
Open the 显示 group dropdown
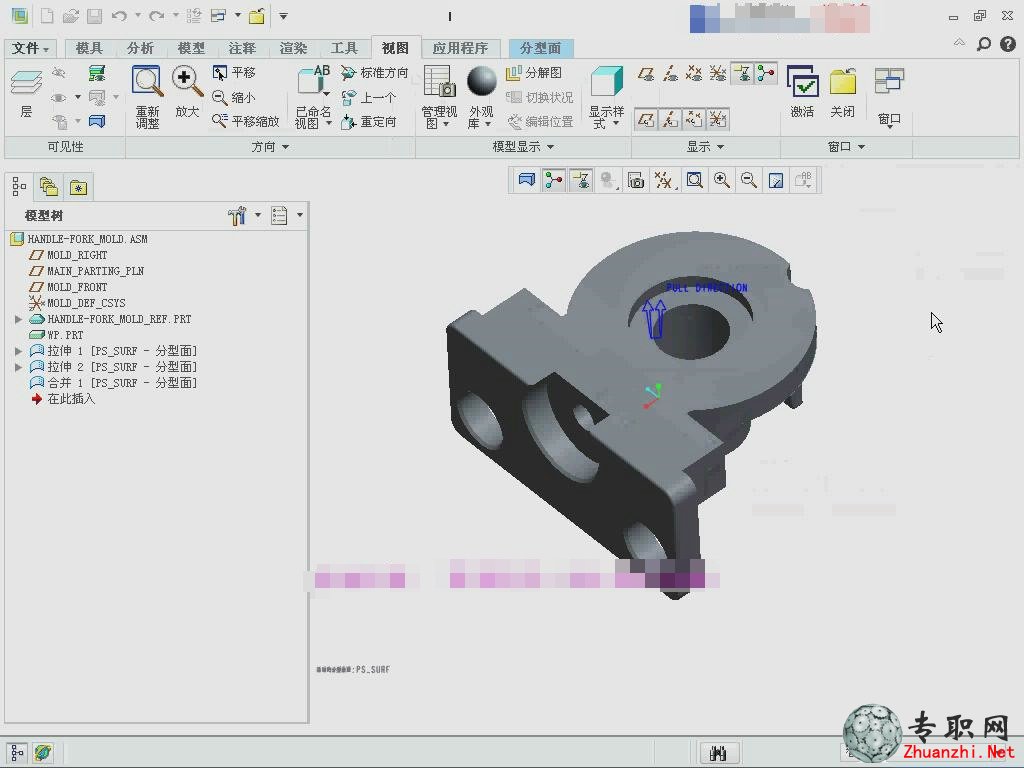click(x=705, y=147)
